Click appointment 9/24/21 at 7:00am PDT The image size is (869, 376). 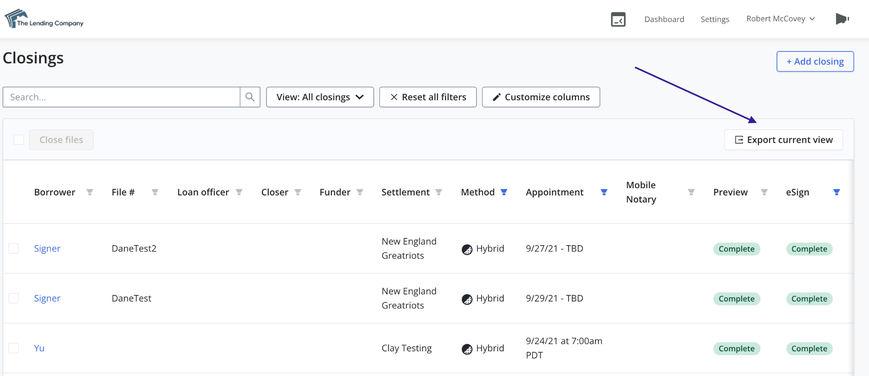(x=564, y=348)
